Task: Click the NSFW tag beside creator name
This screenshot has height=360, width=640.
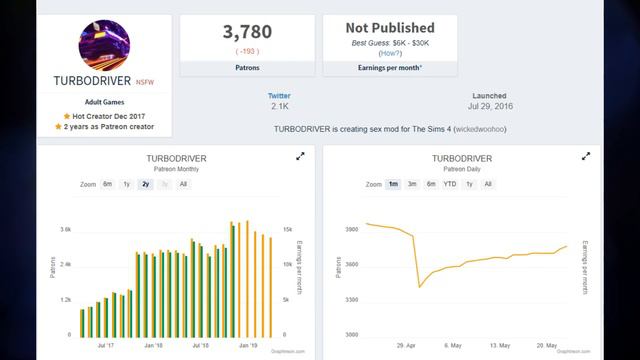Action: [145, 82]
